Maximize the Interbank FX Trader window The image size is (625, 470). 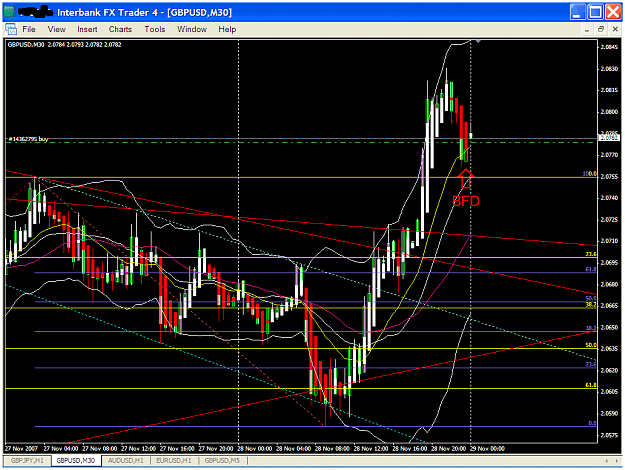[x=596, y=12]
